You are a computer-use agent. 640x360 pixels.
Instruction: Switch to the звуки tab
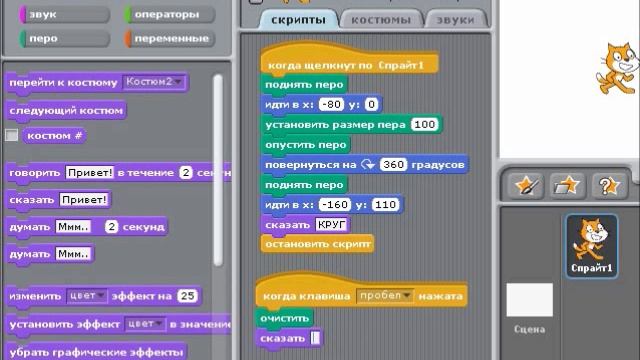(x=455, y=20)
